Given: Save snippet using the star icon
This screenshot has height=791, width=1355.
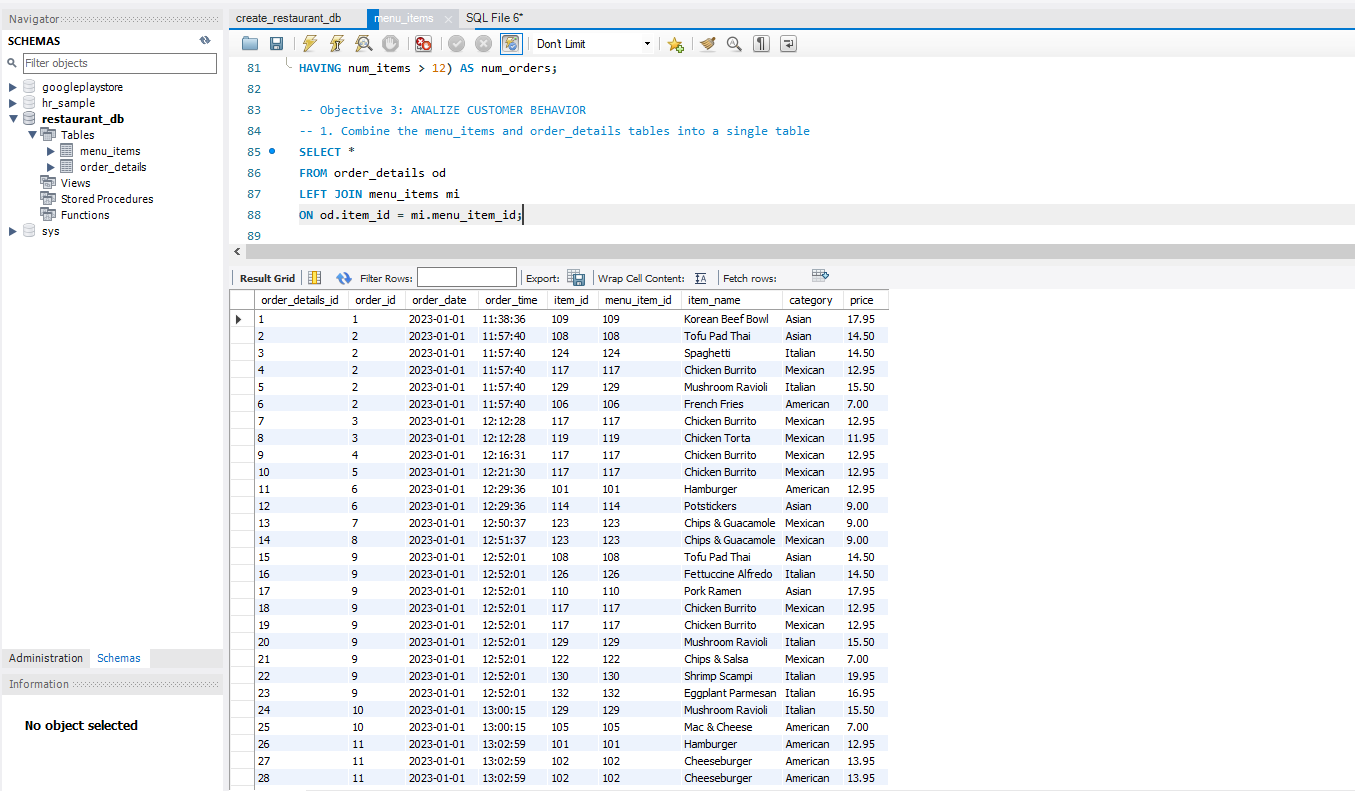Looking at the screenshot, I should pos(673,43).
